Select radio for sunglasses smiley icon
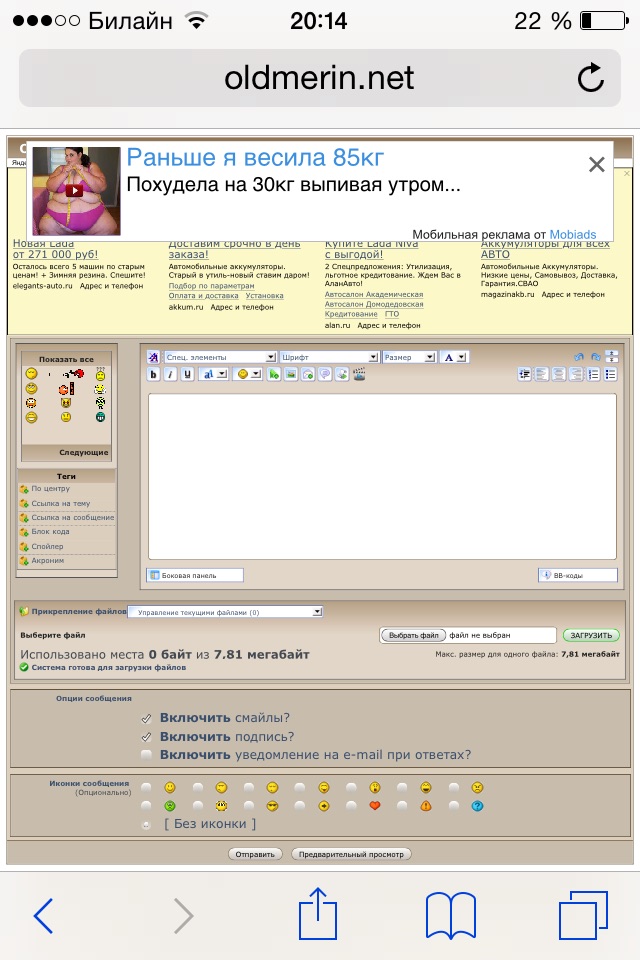This screenshot has width=640, height=960. pyautogui.click(x=249, y=806)
